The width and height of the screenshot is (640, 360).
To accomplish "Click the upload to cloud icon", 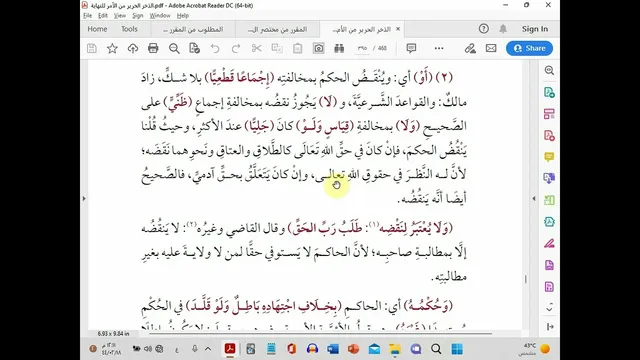I will [x=133, y=48].
